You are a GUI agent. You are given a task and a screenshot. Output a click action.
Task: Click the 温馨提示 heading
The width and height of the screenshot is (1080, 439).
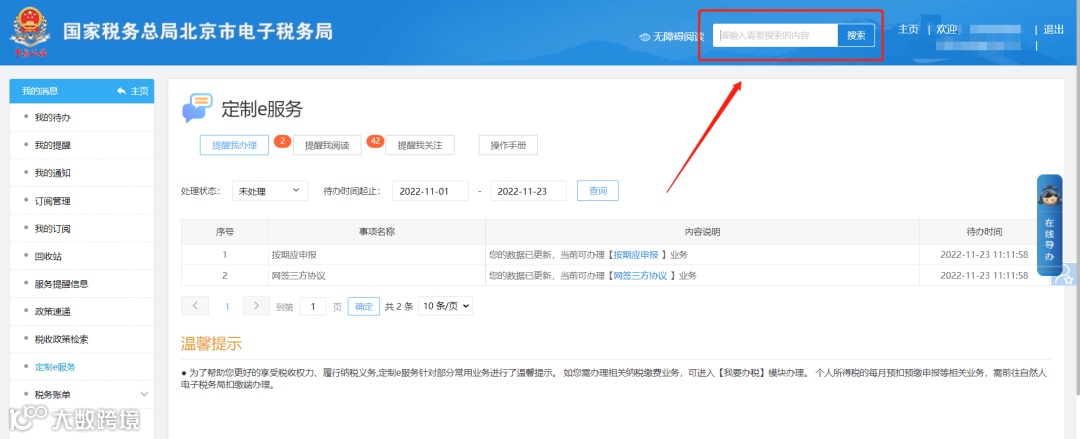pos(211,344)
